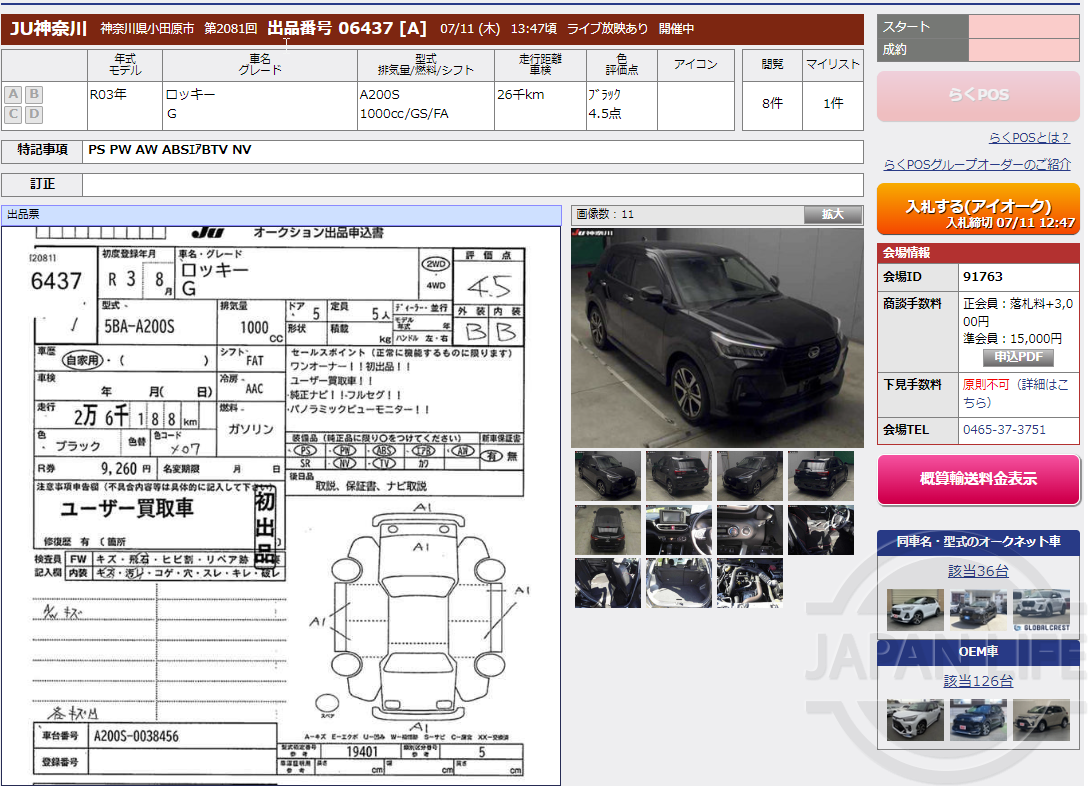The width and height of the screenshot is (1088, 786).
Task: Open the 該当36台 same-model vehicles link
Action: (x=978, y=568)
